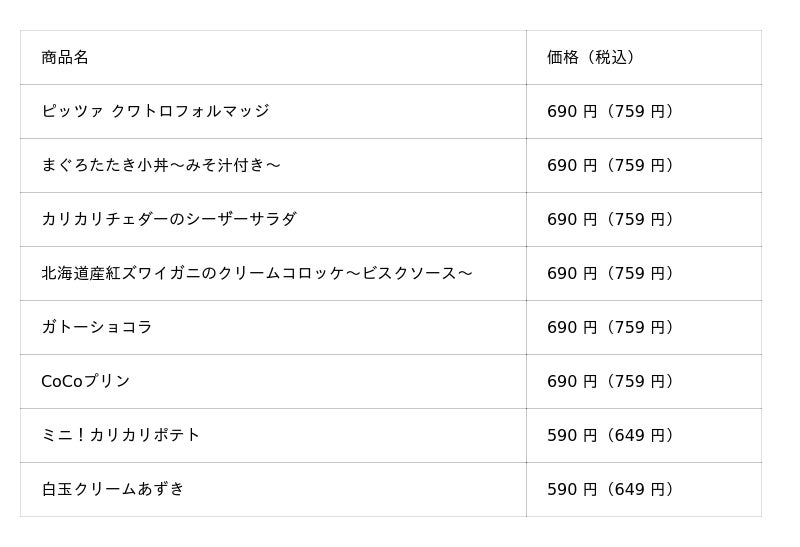Click the 価格（税込） column header

point(591,58)
